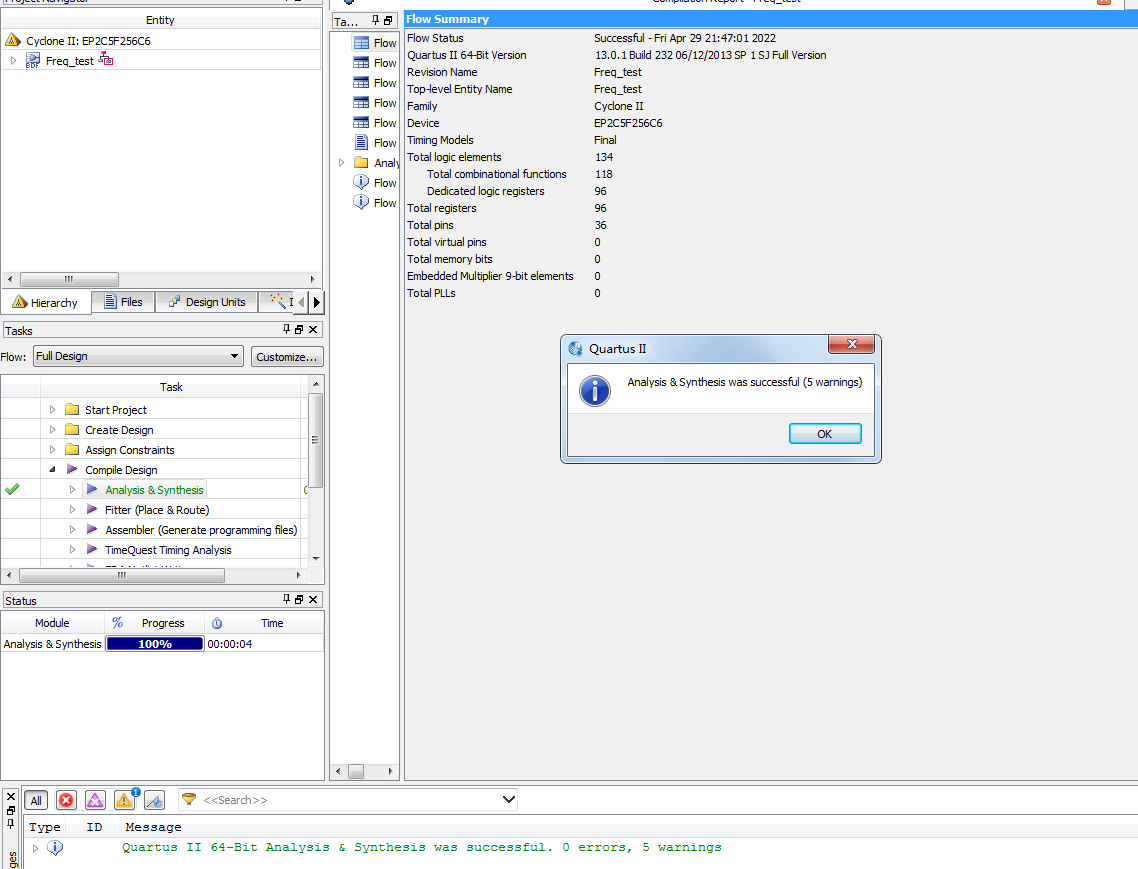Close the Status panel
The width and height of the screenshot is (1138, 869).
pyautogui.click(x=313, y=599)
